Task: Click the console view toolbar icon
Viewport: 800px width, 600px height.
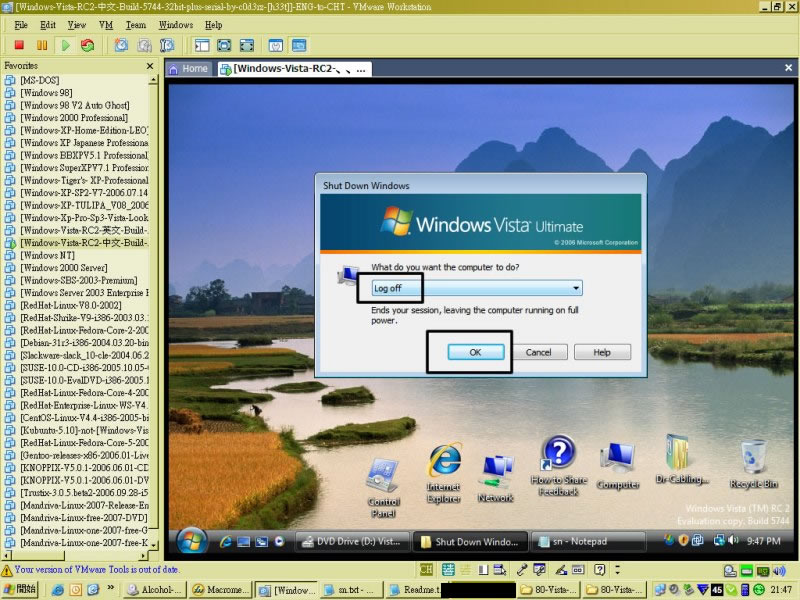Action: (299, 45)
